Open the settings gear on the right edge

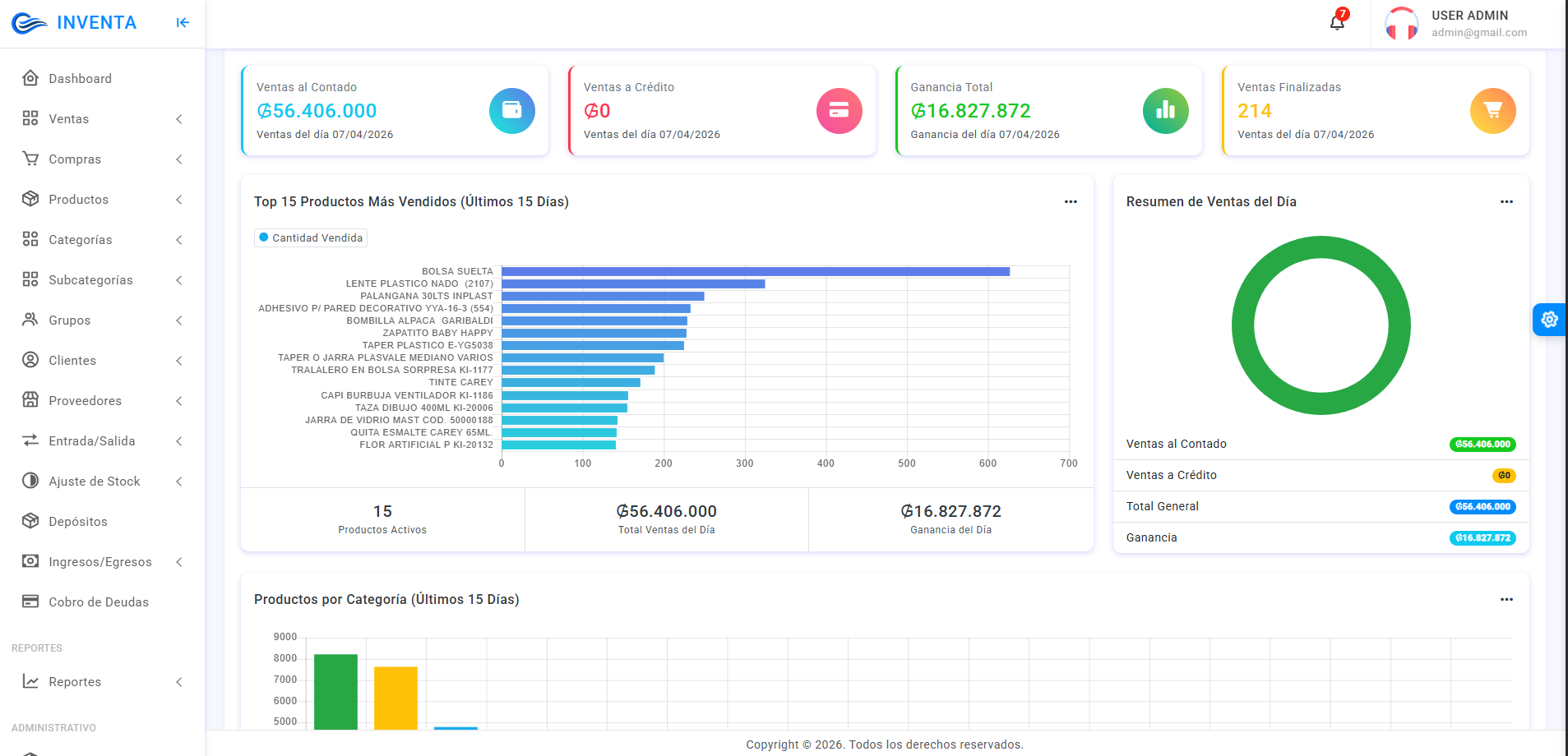[1550, 320]
